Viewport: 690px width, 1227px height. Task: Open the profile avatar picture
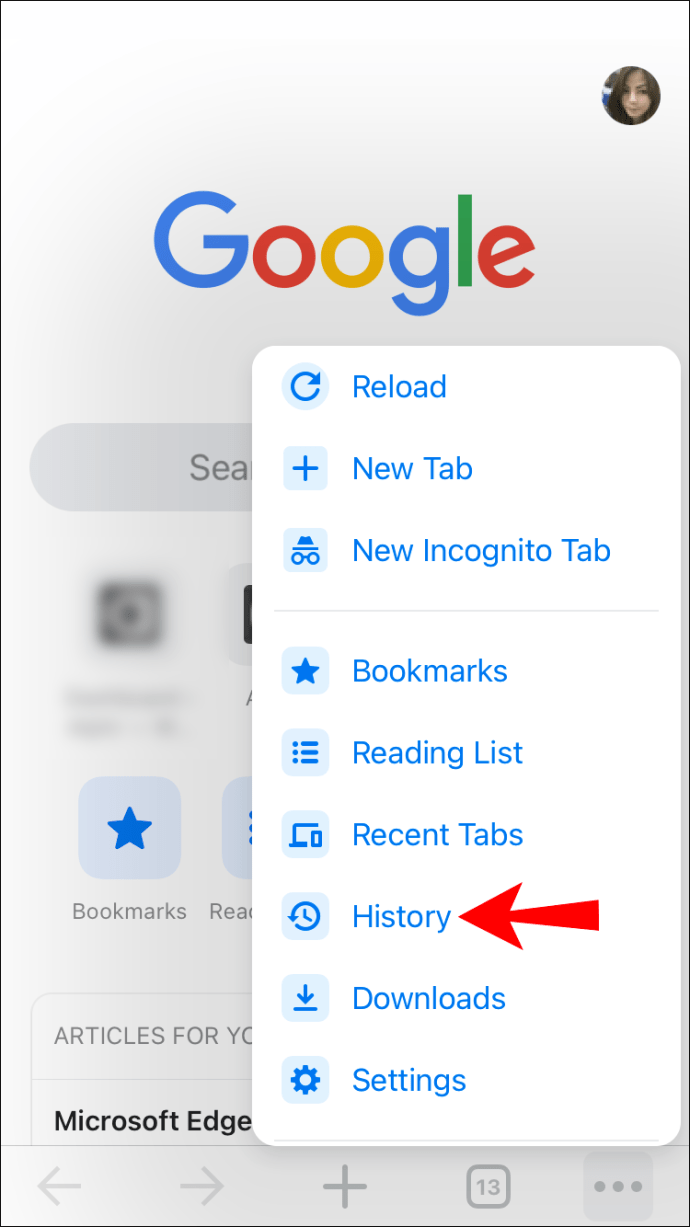click(631, 96)
